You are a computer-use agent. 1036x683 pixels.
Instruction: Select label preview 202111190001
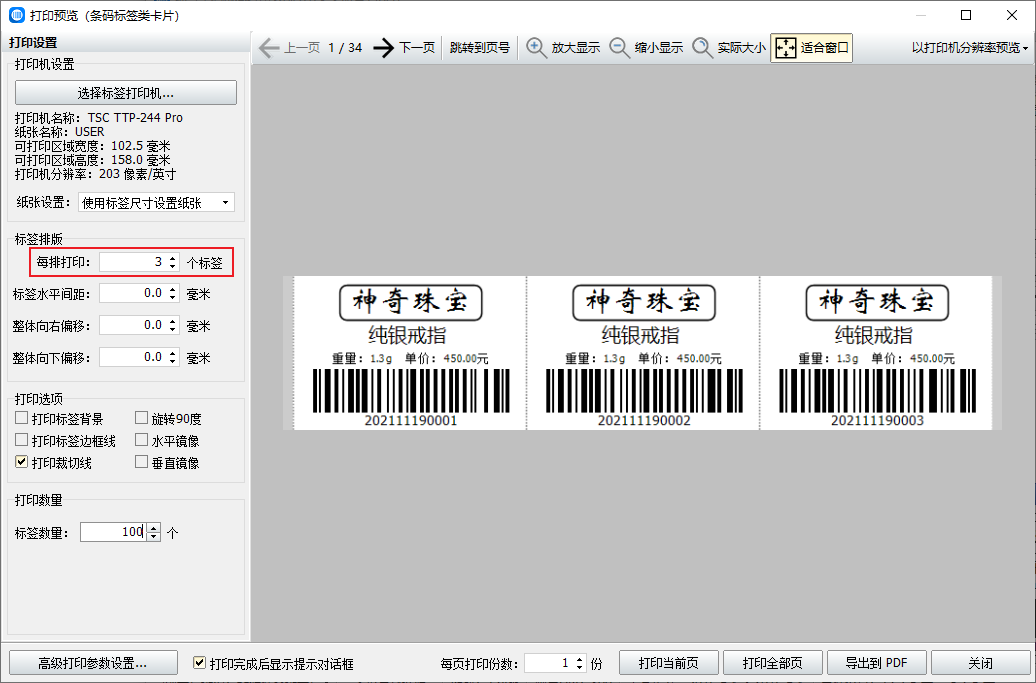point(410,353)
